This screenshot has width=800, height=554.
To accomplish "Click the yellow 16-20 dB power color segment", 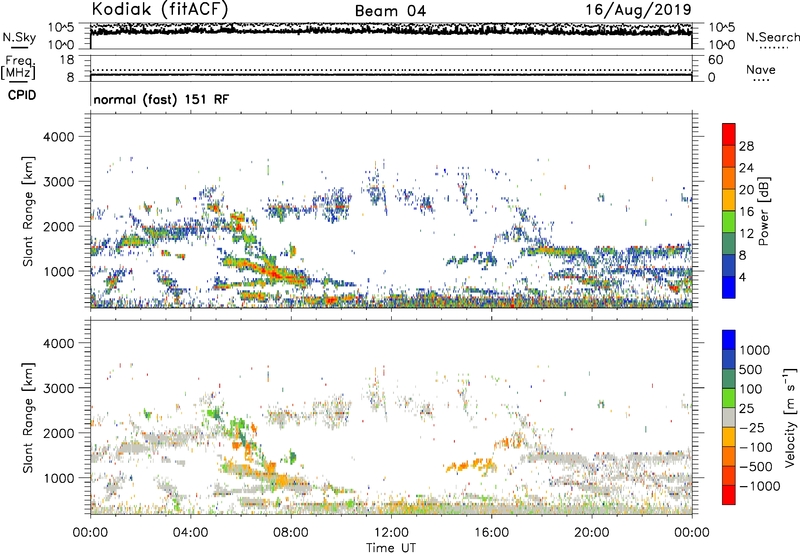I will (x=729, y=200).
